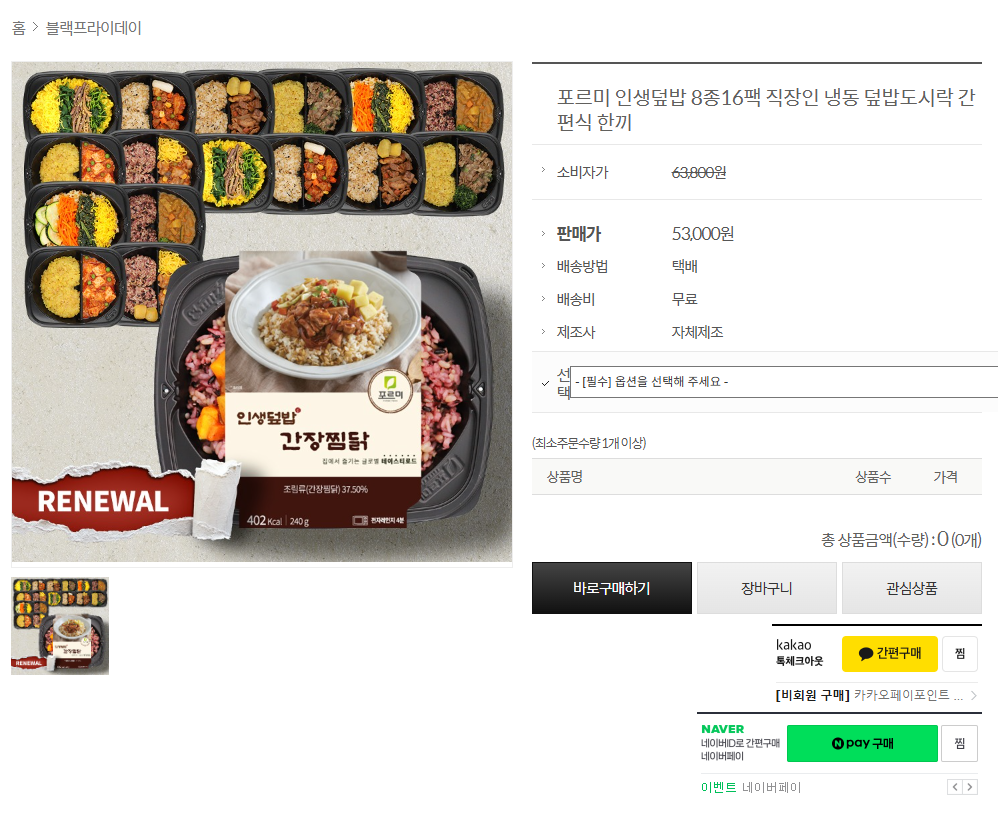Show previous Naver event with left arrow
The height and width of the screenshot is (817, 998).
click(955, 787)
